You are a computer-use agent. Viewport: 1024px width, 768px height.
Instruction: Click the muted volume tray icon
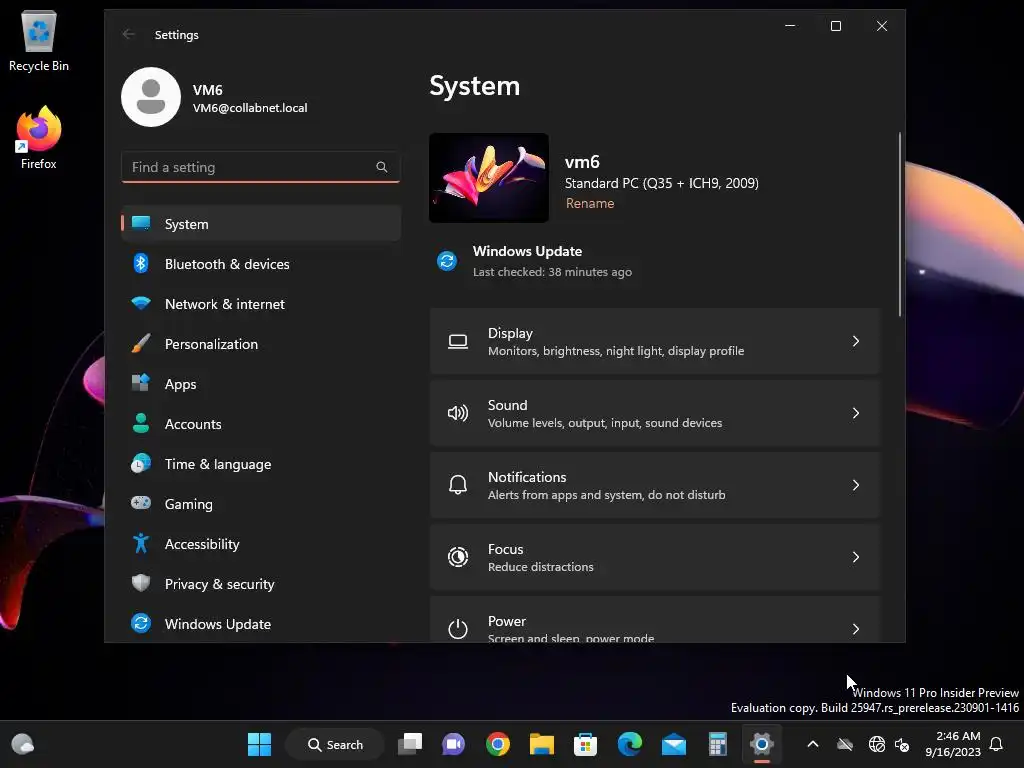902,744
